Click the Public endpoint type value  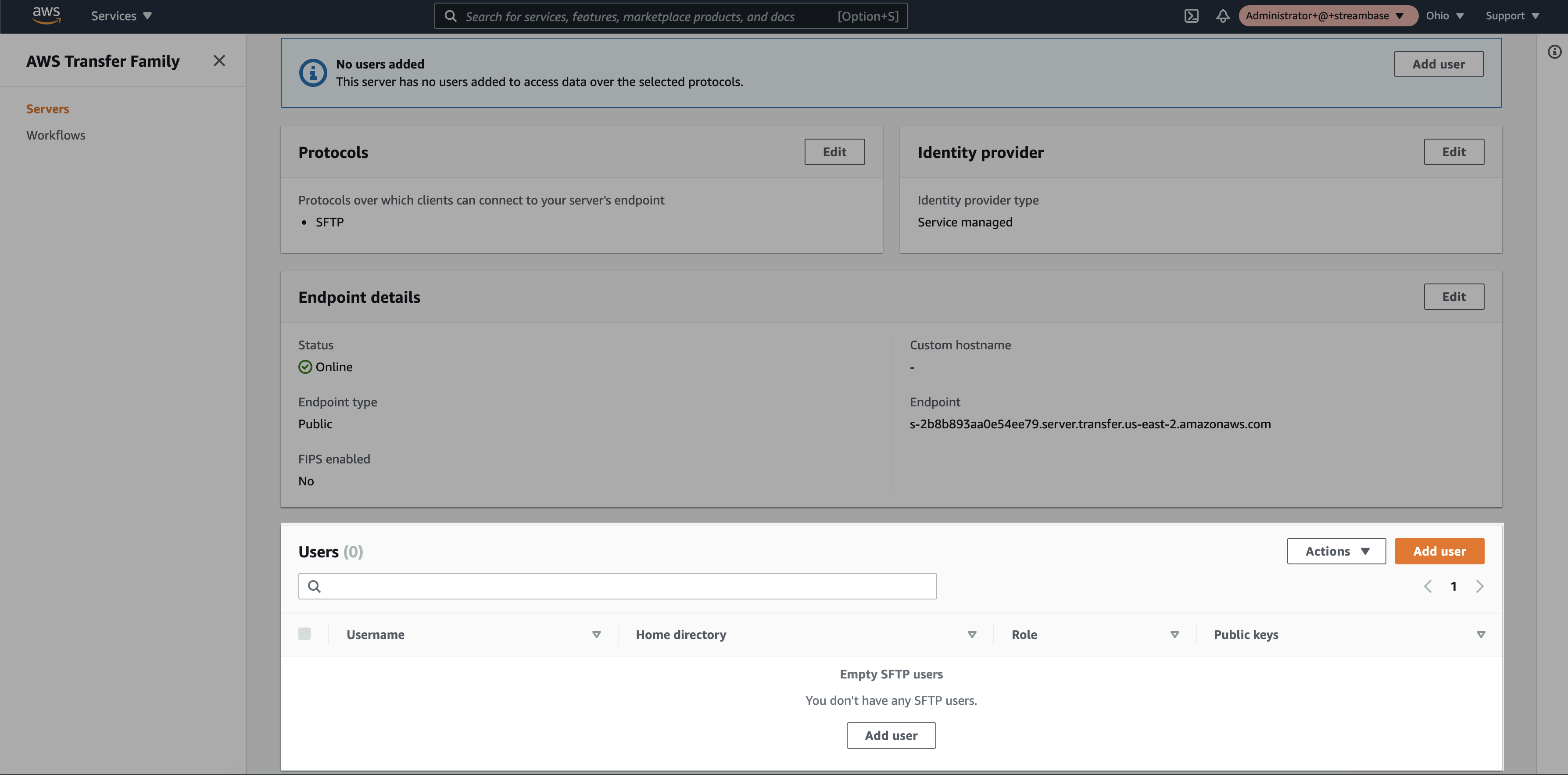(315, 424)
